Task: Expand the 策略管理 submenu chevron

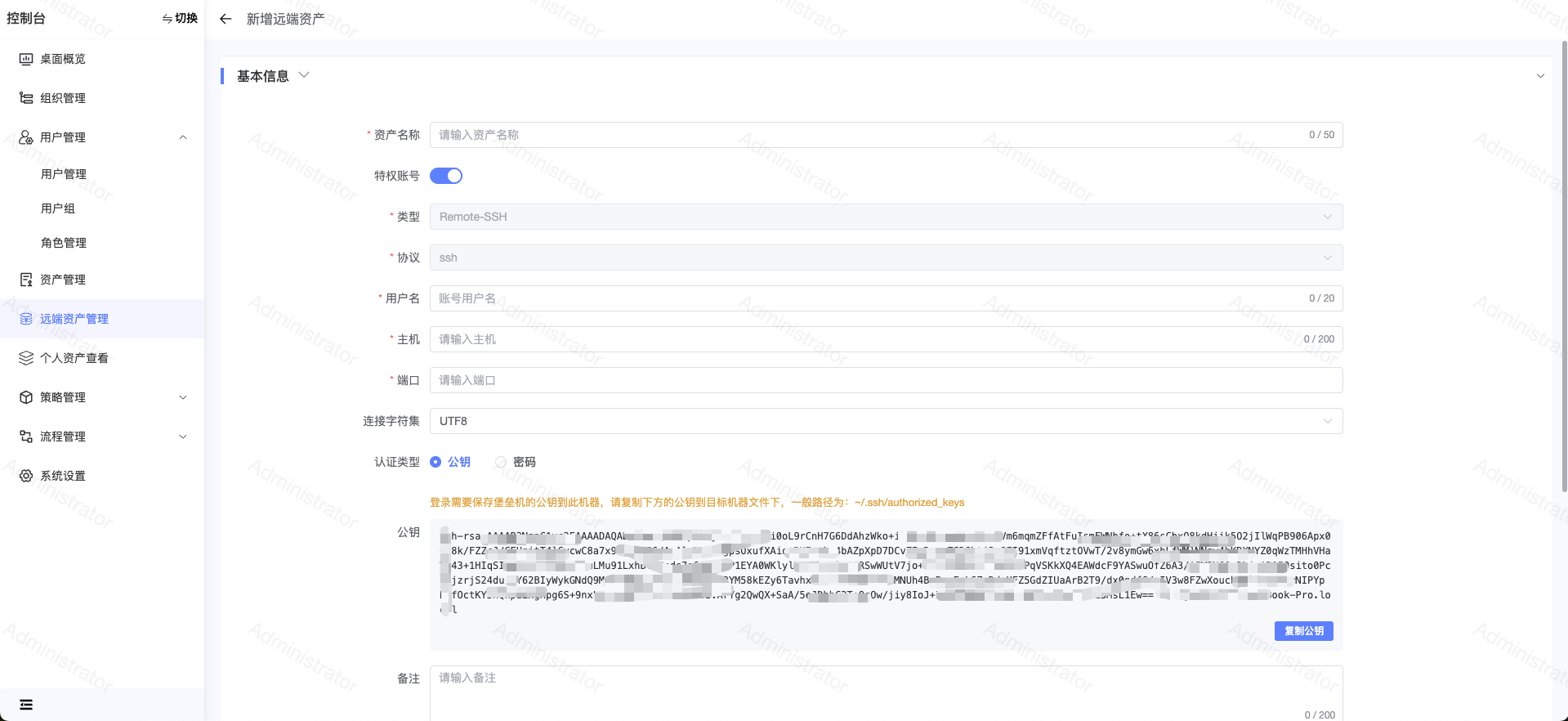Action: (183, 397)
